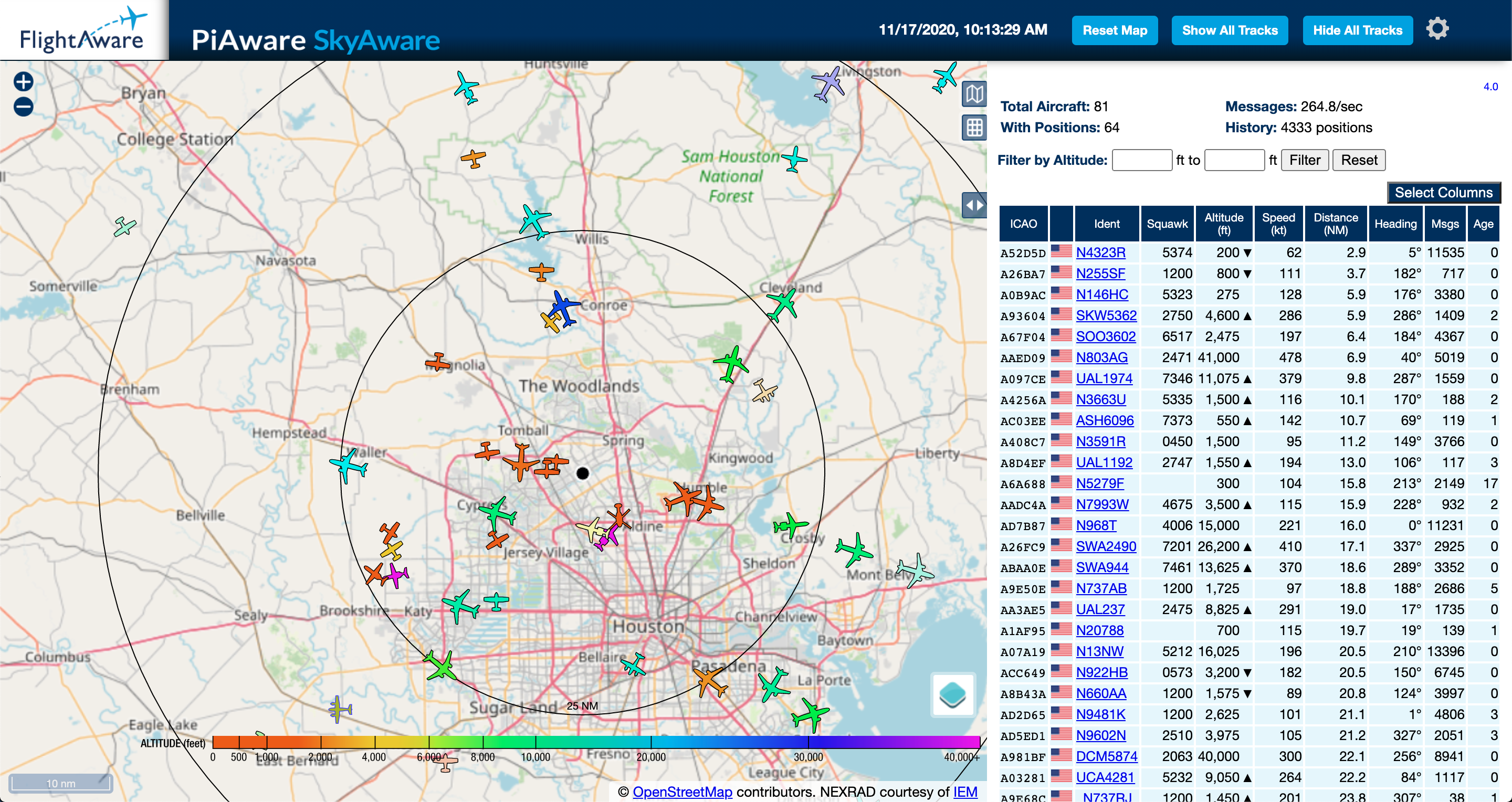This screenshot has width=1512, height=802.
Task: Click Hide All Tracks button
Action: pyautogui.click(x=1357, y=30)
